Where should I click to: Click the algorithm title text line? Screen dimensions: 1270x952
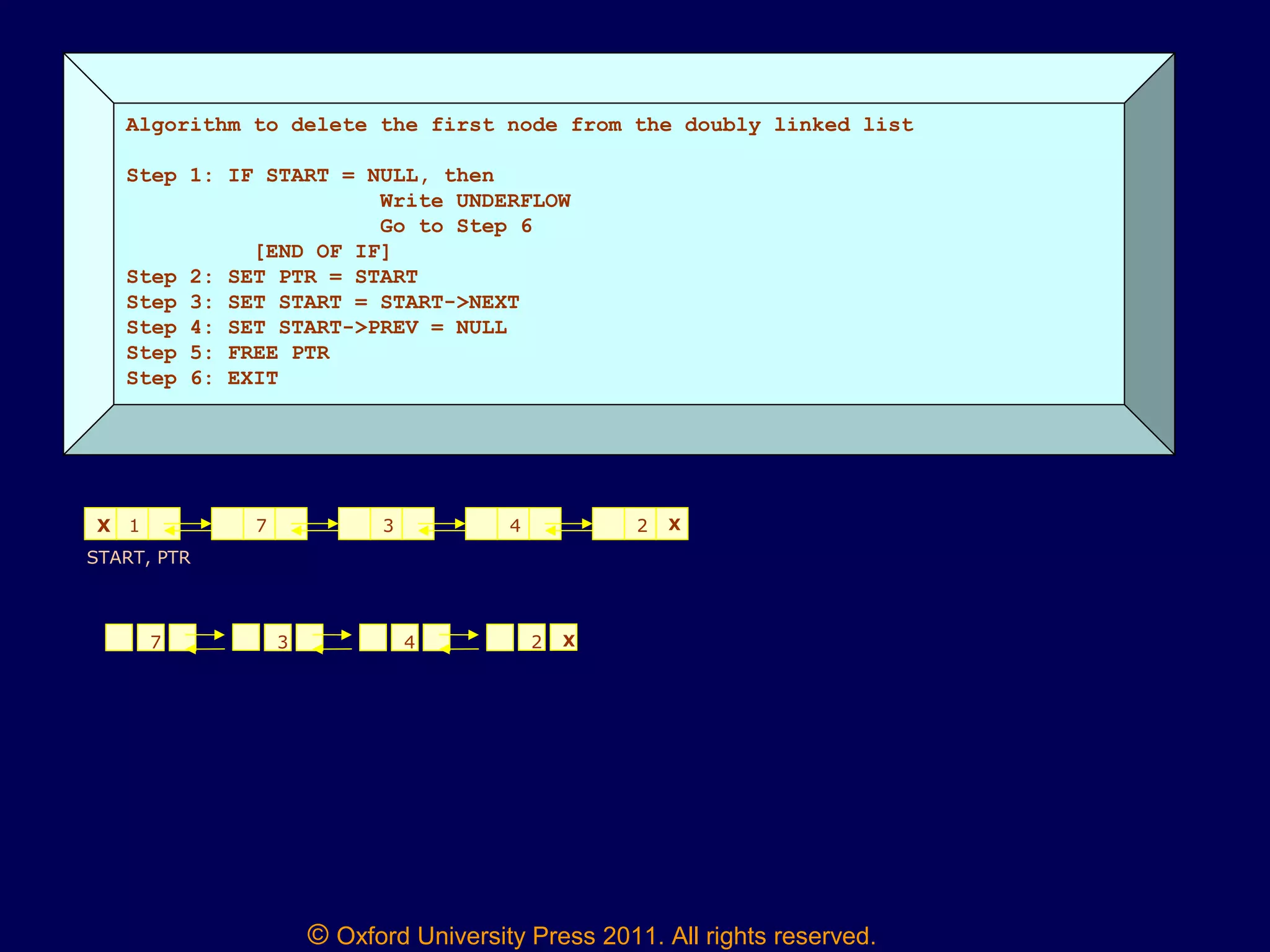[x=520, y=125]
